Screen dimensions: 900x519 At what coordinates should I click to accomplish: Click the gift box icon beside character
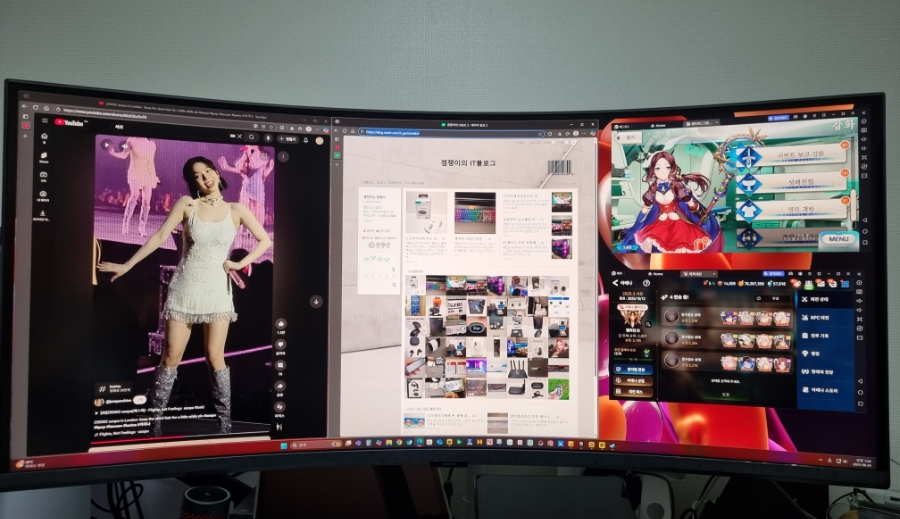tap(702, 245)
